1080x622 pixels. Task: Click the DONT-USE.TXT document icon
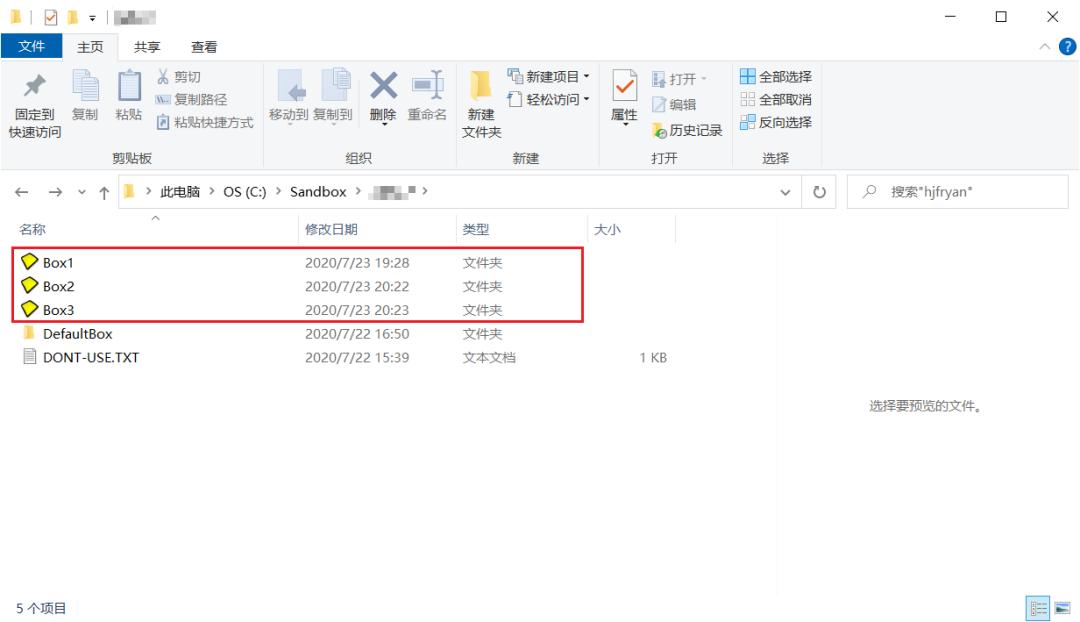point(29,356)
